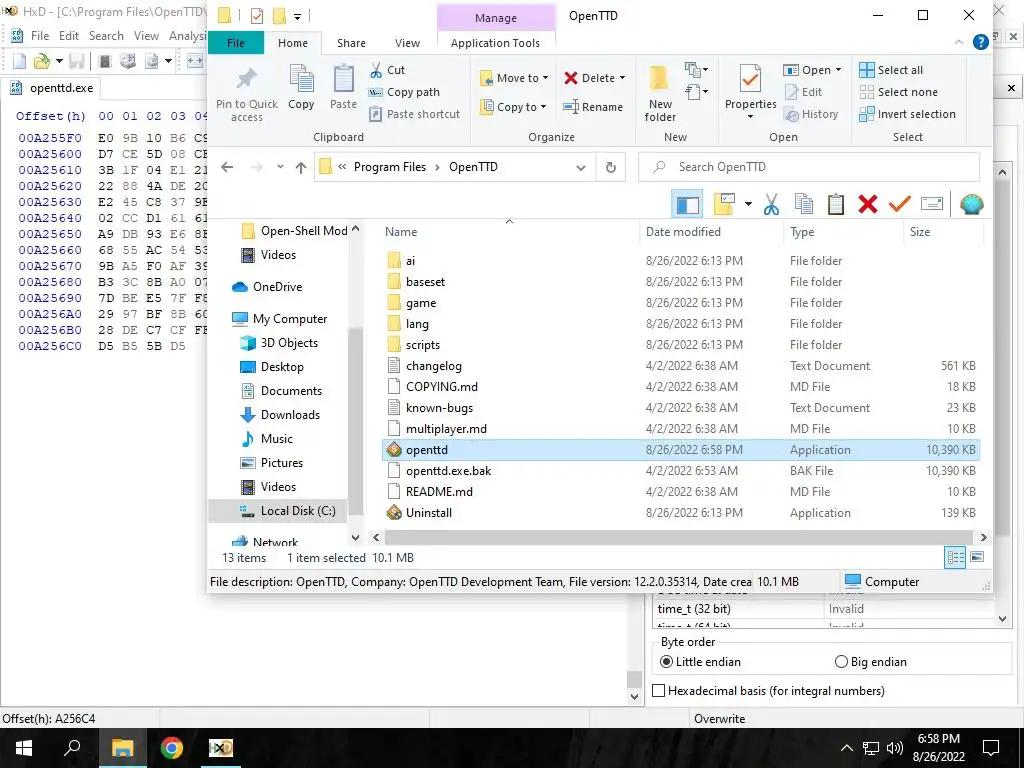The height and width of the screenshot is (768, 1024).
Task: Open the Properties dropdown arrow
Action: click(750, 117)
